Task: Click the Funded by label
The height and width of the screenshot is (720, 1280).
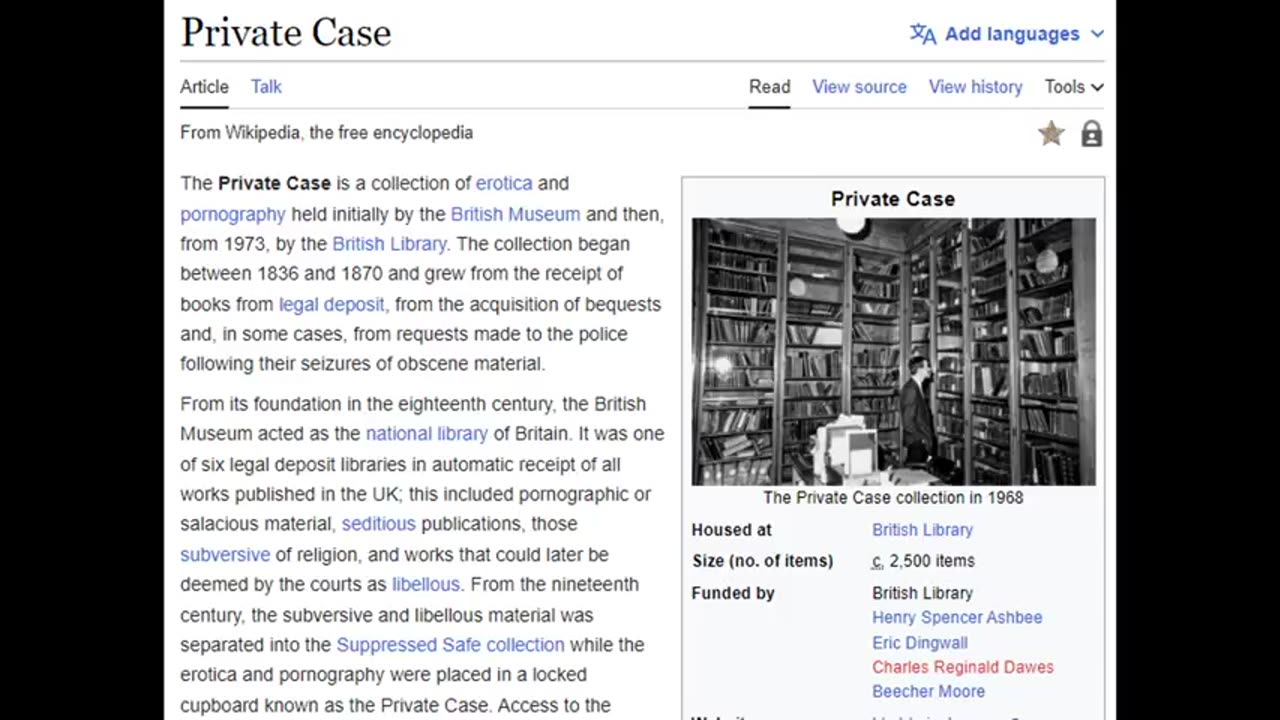Action: click(x=733, y=593)
